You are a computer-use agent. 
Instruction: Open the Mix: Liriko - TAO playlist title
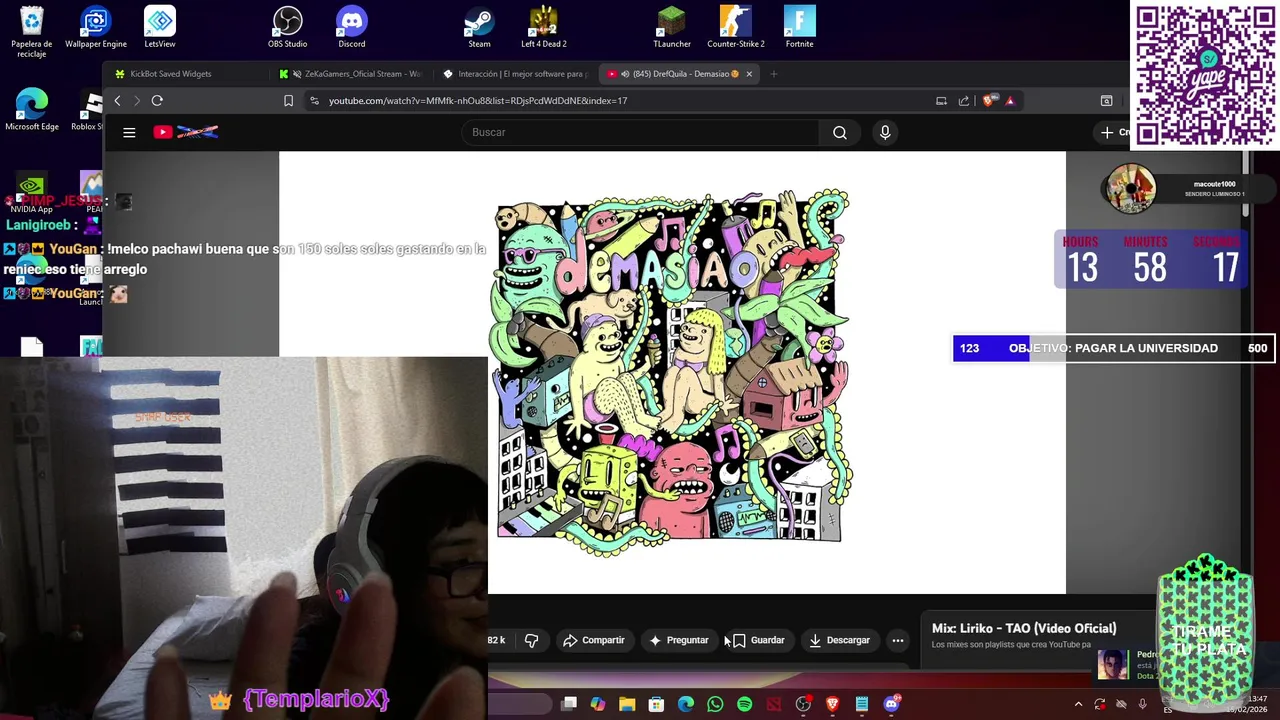pos(1024,628)
